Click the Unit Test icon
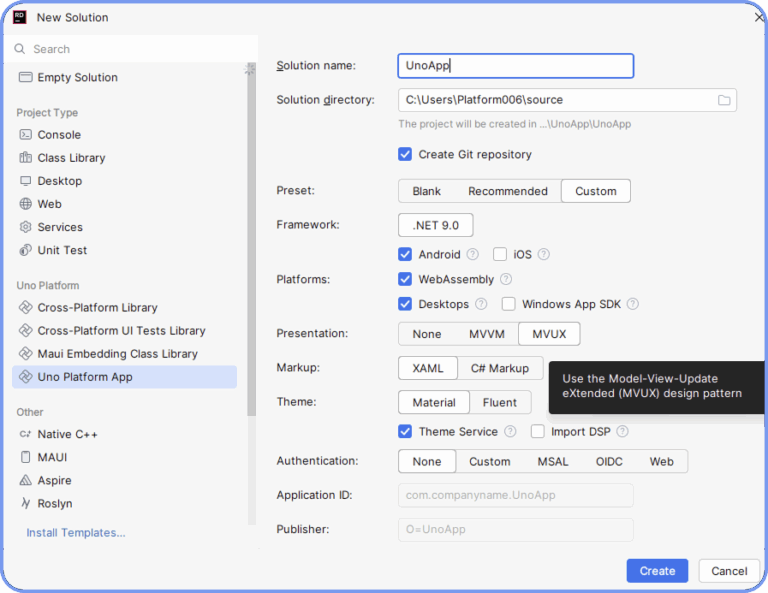 25,250
